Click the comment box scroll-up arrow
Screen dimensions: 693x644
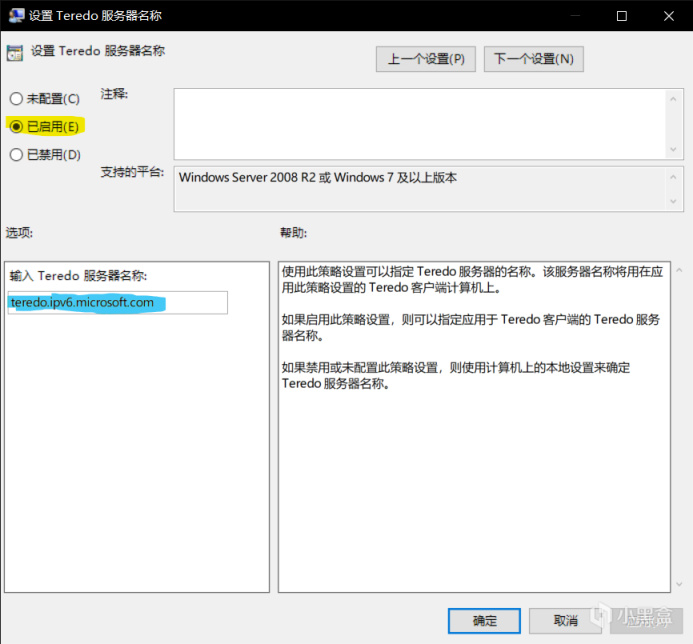click(673, 99)
